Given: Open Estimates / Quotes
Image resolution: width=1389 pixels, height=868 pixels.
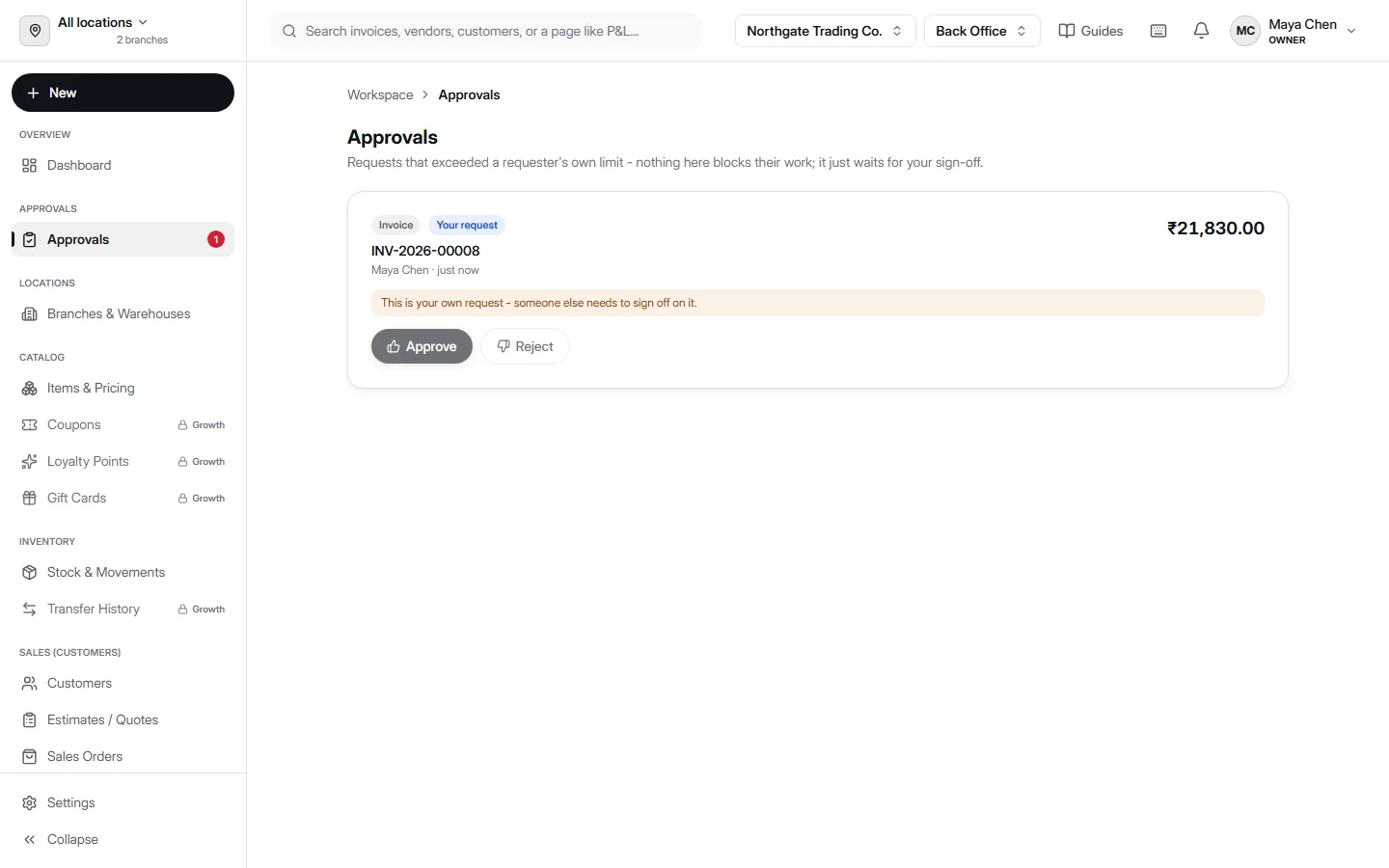Looking at the screenshot, I should 123,719.
